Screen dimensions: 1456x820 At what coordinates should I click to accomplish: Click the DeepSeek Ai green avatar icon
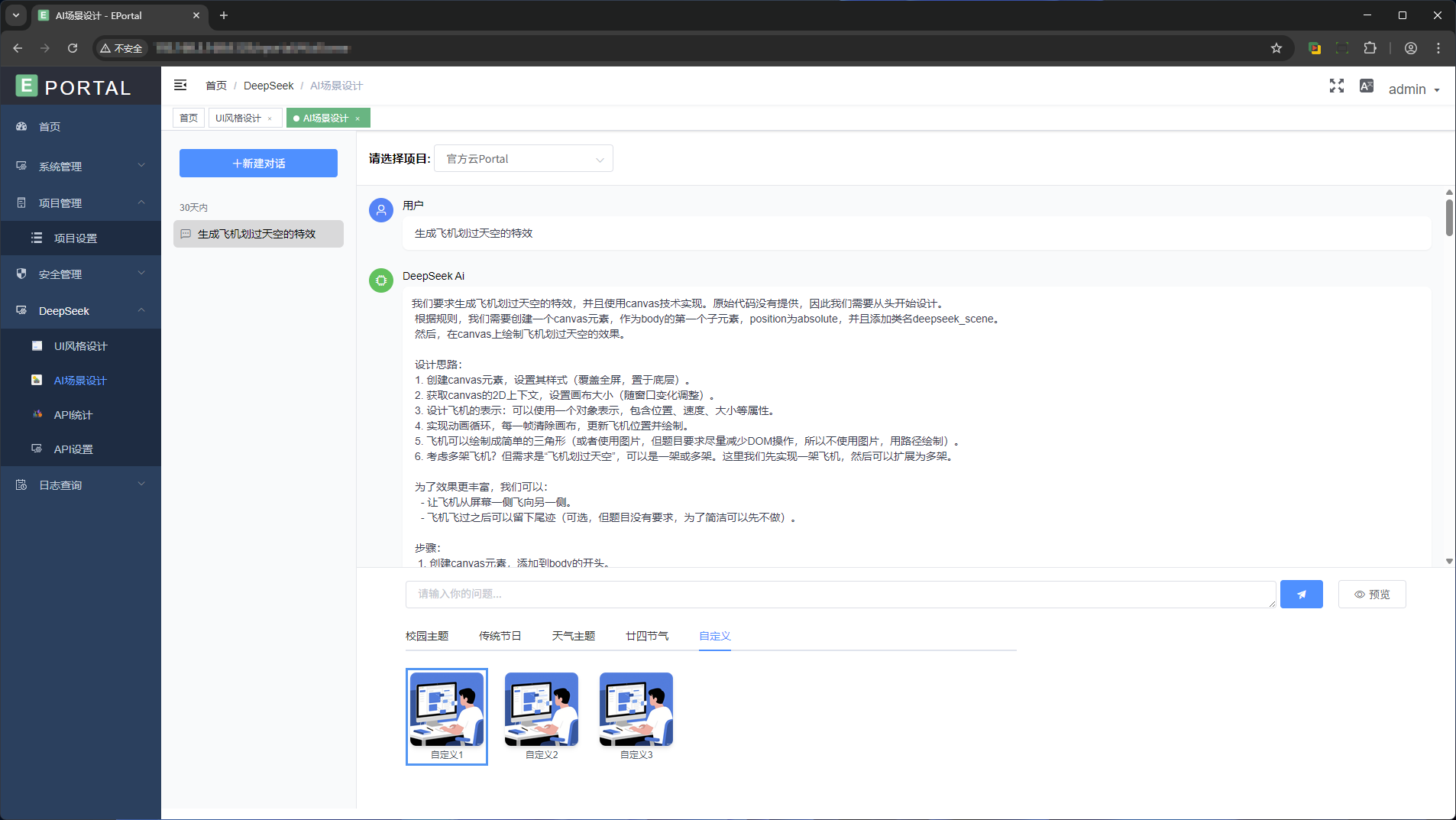click(381, 280)
